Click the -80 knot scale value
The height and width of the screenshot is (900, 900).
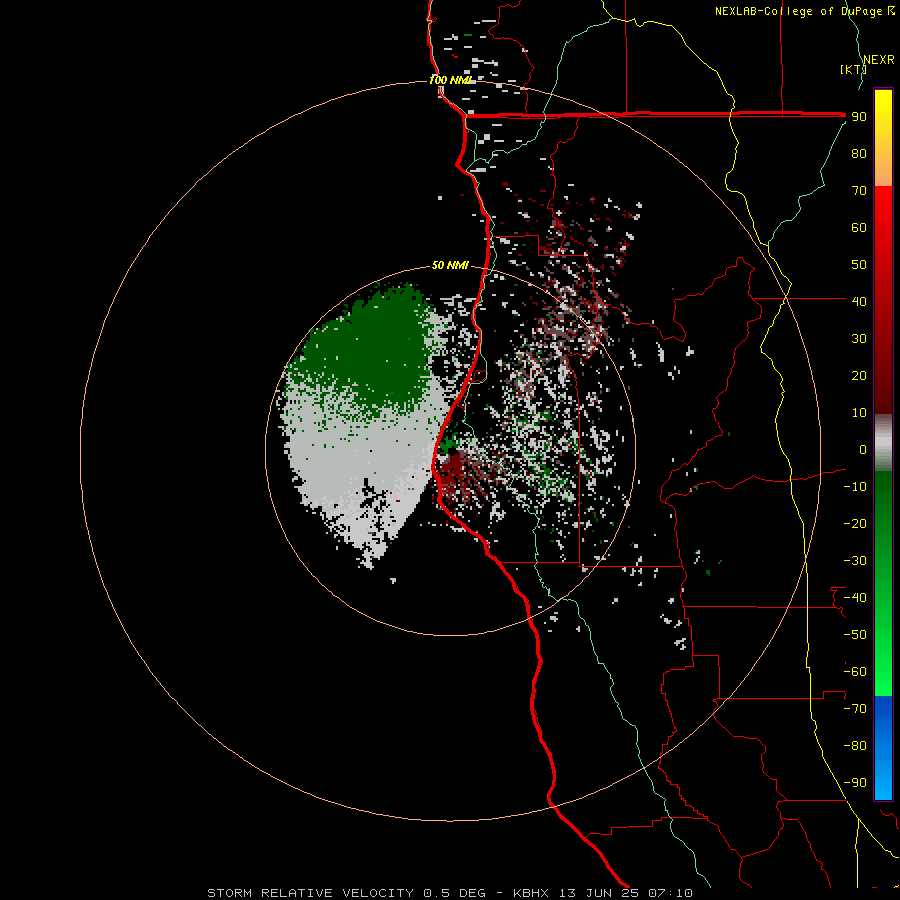(855, 746)
